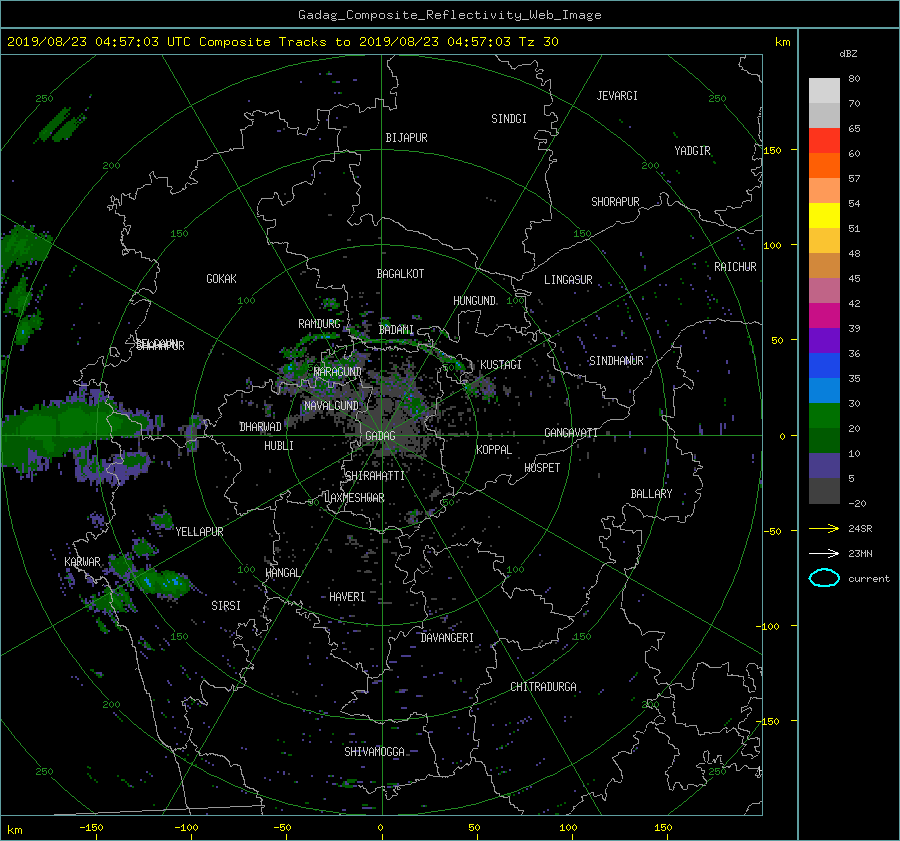Viewport: 900px width, 841px height.
Task: Click the JEVARGI city label
Action: 617,96
